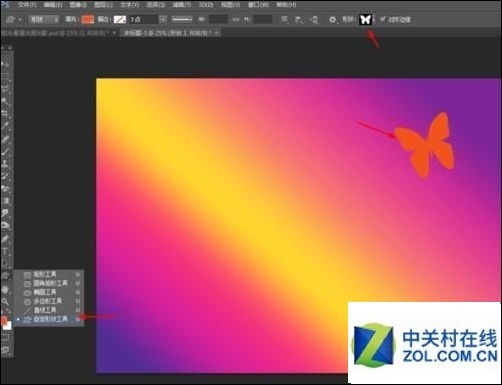Viewport: 502px width, 385px height.
Task: Click the shape height (H) field
Action: coord(262,20)
